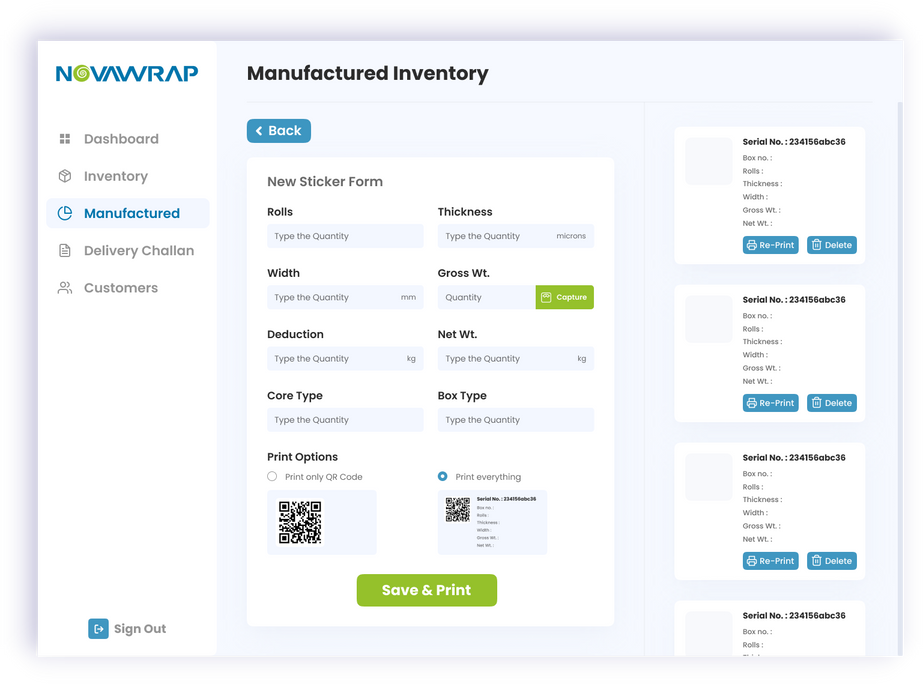Screen dimensions: 923x684
Task: Navigate to Customers in the sidebar
Action: [x=120, y=288]
